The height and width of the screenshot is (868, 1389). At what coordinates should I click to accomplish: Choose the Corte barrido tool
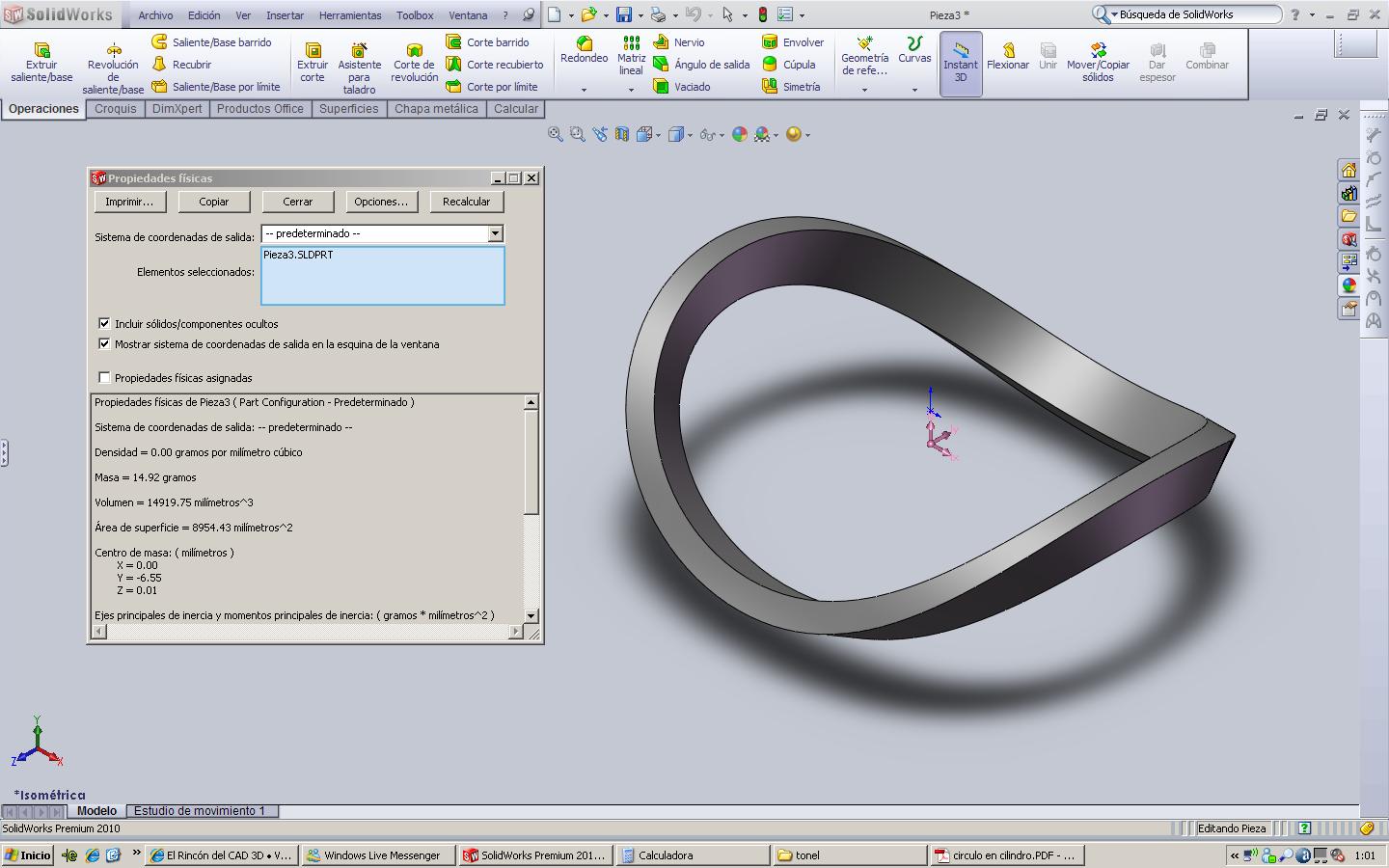[x=487, y=42]
